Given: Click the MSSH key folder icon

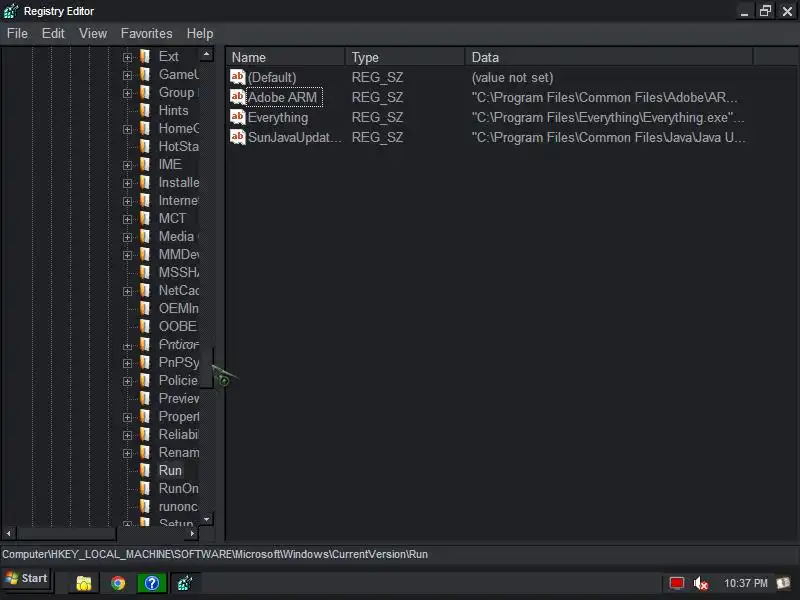Looking at the screenshot, I should [x=145, y=272].
